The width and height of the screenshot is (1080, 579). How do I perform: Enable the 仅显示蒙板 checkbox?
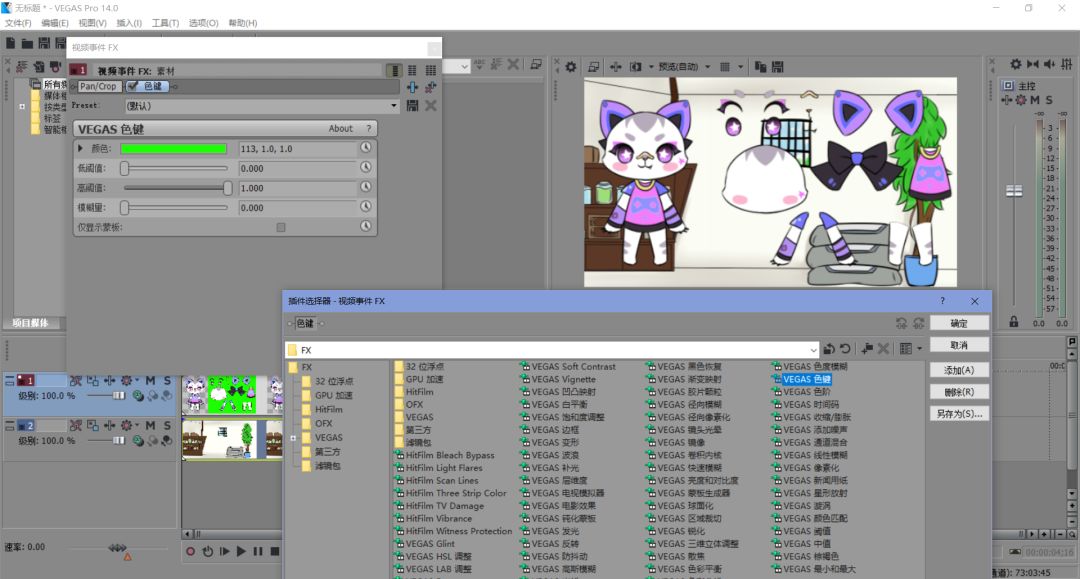(x=281, y=228)
